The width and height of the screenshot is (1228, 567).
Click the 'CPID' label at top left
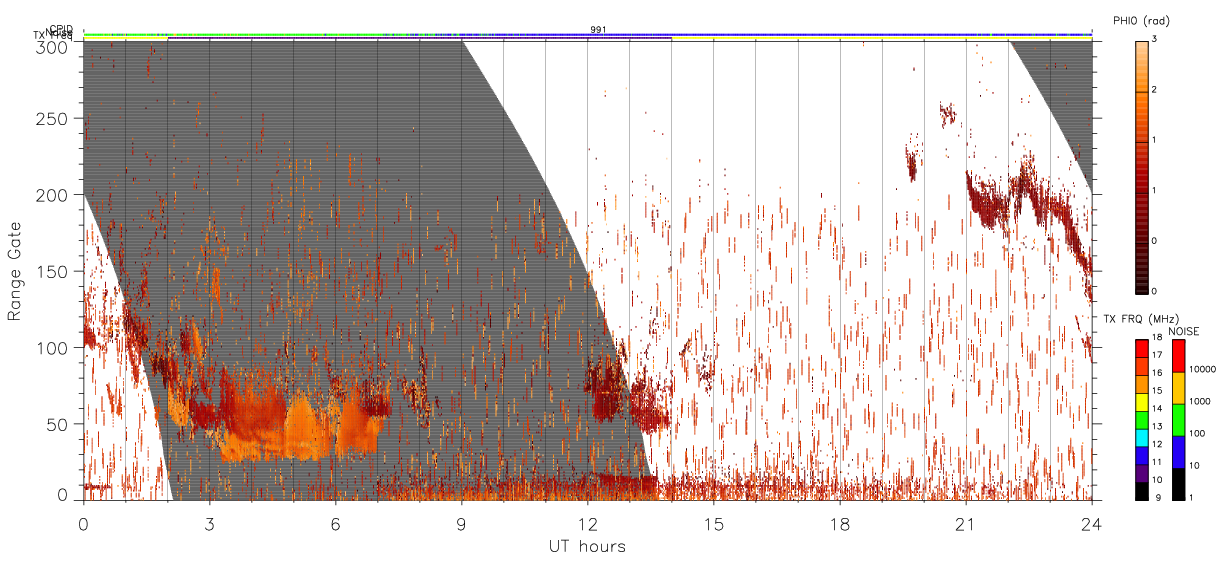[61, 29]
